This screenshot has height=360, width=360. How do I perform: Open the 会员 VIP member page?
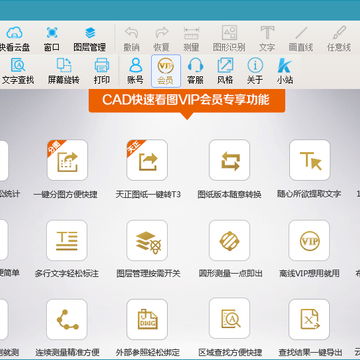(166, 71)
